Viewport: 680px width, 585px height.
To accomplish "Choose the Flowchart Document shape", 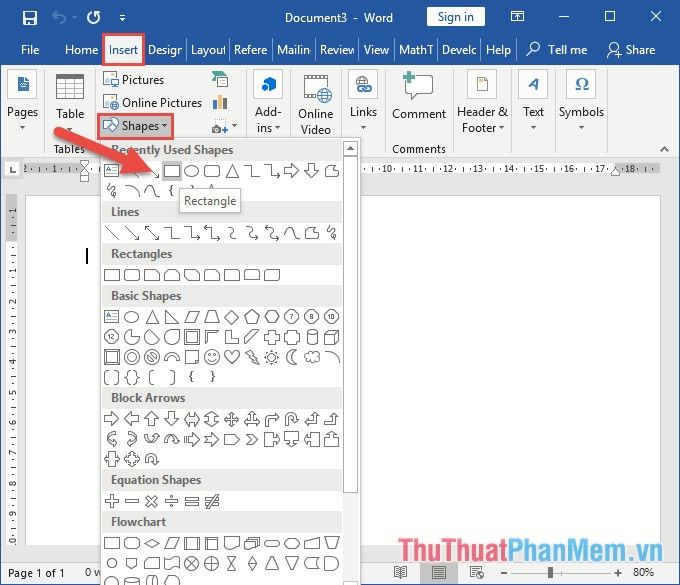I will coord(232,543).
